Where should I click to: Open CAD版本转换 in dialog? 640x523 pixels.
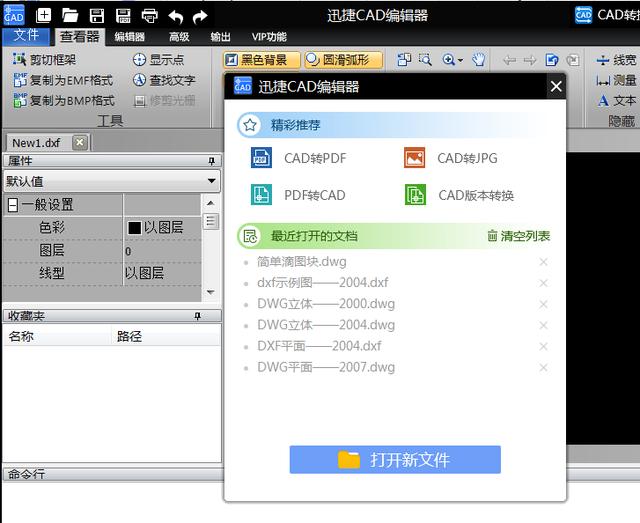click(459, 195)
